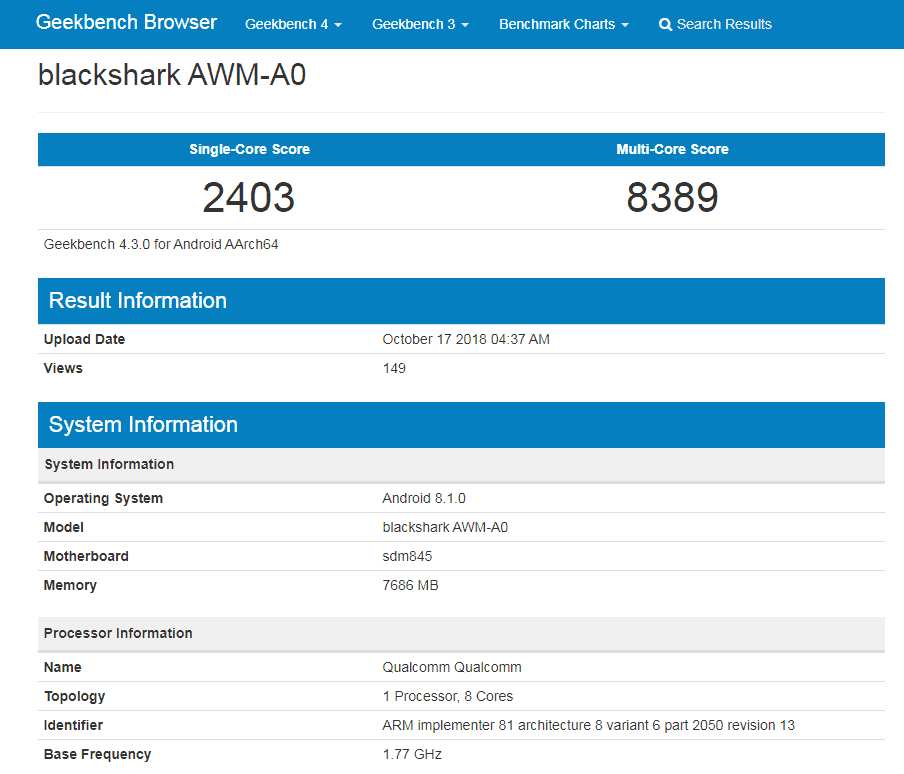Select the views count 149
The height and width of the screenshot is (774, 904).
394,368
